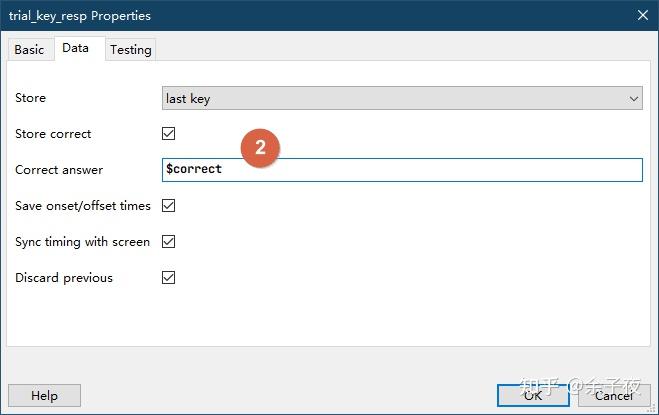Click the Sync timing with screen label
The height and width of the screenshot is (415, 659).
[82, 242]
